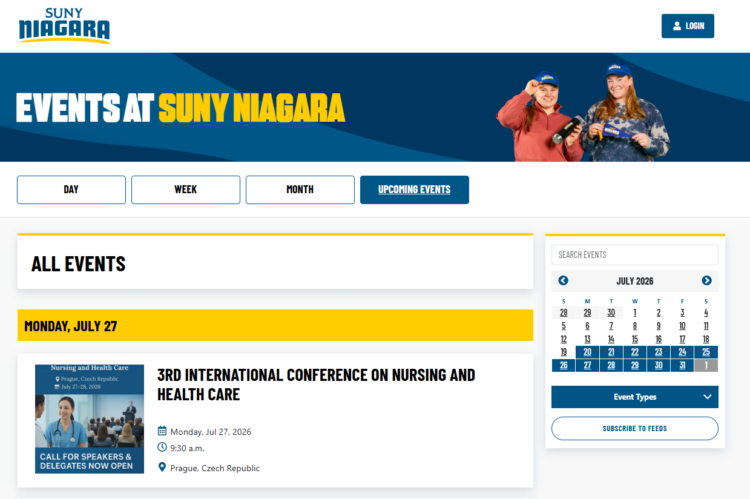Focus the Search Events field
This screenshot has width=750, height=499.
635,255
